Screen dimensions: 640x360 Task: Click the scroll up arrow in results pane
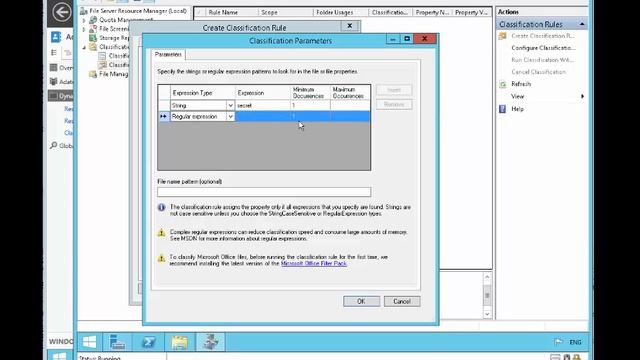pyautogui.click(x=487, y=277)
